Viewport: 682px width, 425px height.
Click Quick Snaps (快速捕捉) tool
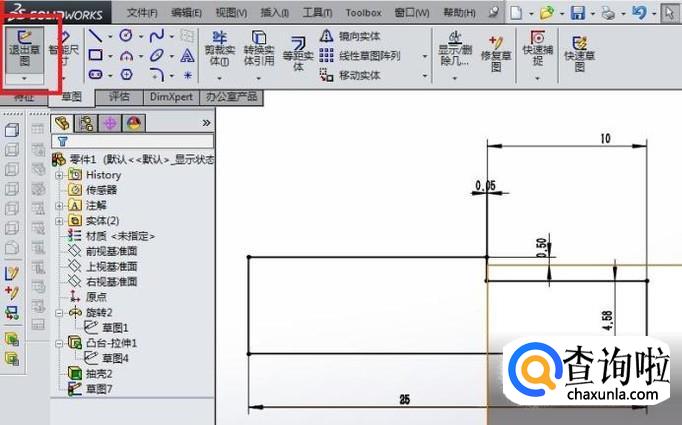click(x=538, y=49)
